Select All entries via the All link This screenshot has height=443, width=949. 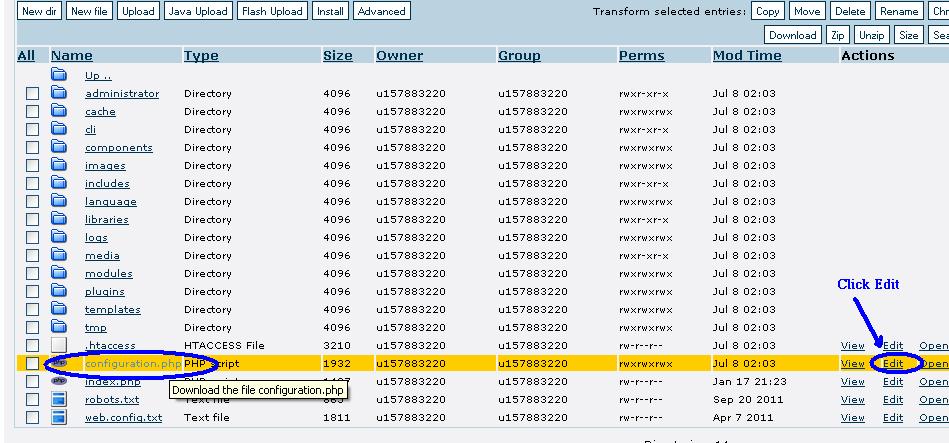[x=26, y=56]
